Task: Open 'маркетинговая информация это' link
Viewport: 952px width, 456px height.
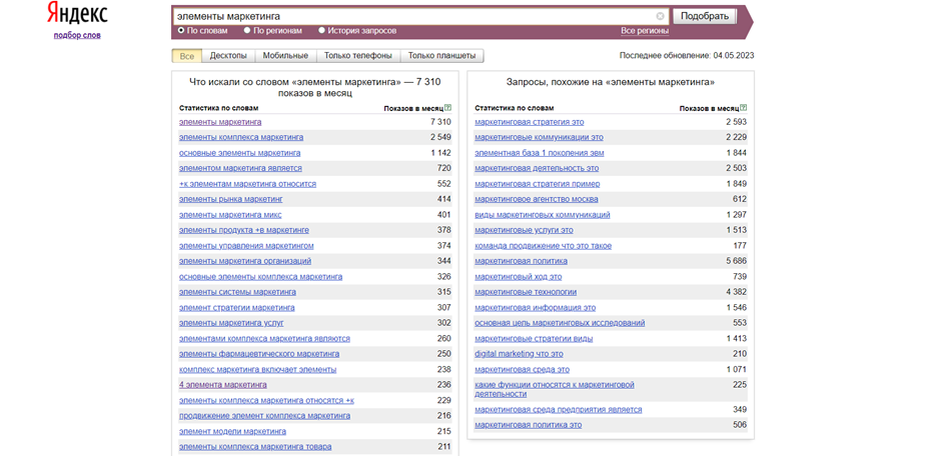Action: pyautogui.click(x=536, y=308)
